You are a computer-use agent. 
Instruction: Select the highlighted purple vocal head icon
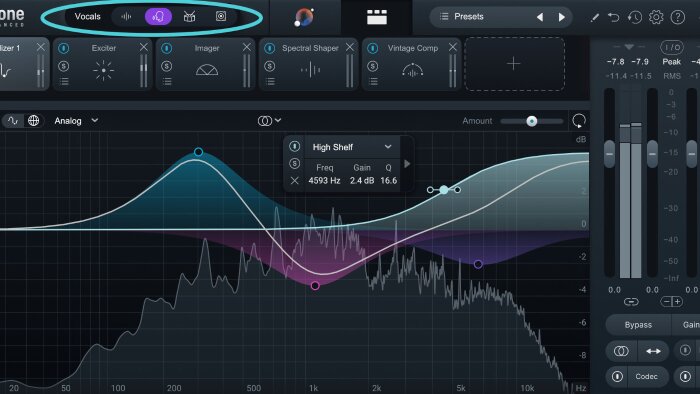click(158, 17)
